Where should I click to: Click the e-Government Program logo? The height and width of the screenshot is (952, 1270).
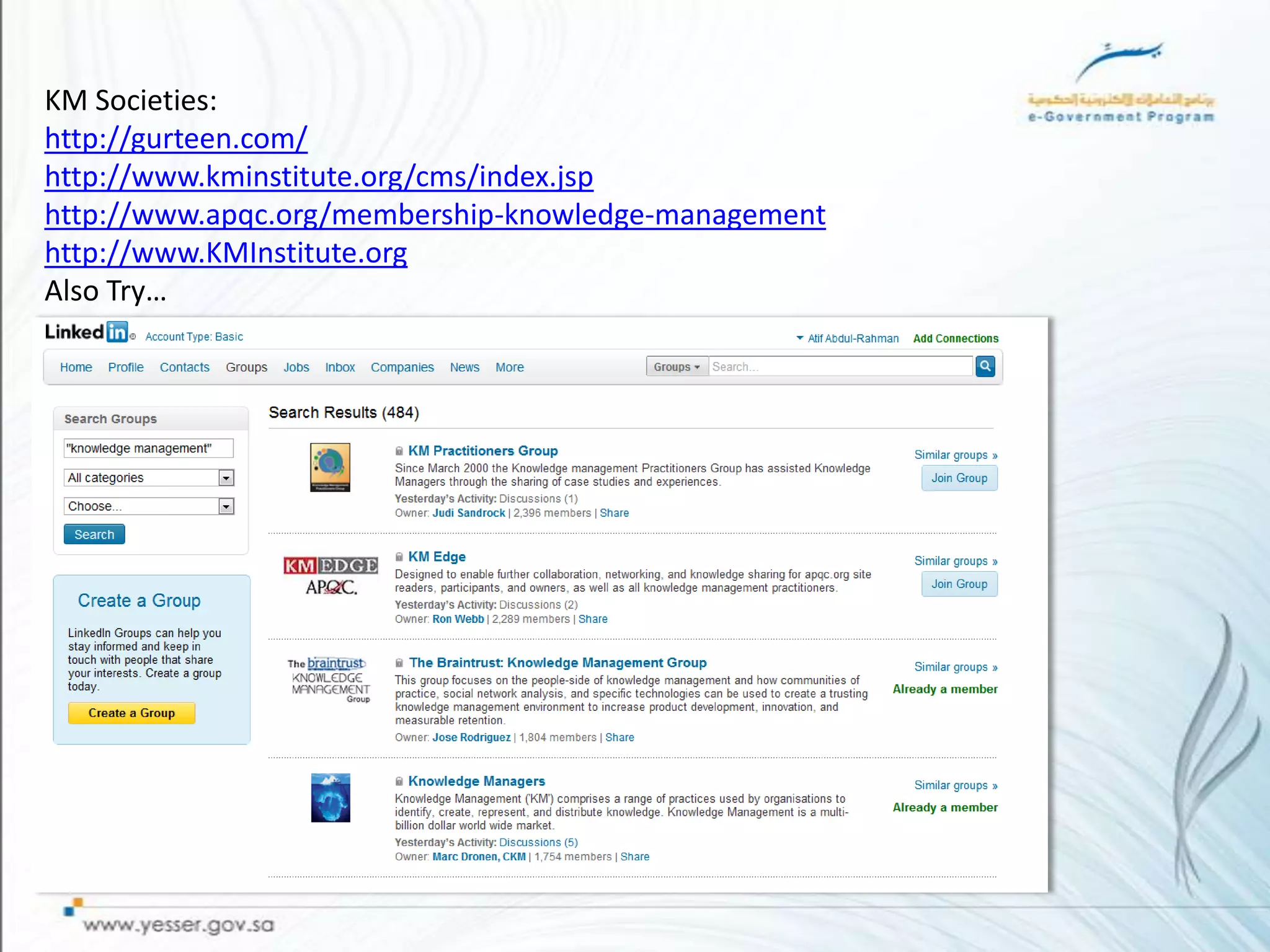click(1121, 82)
